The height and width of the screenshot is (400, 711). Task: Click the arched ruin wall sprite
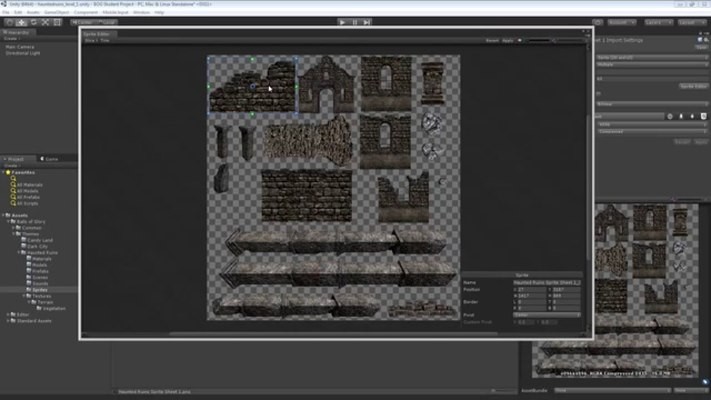[326, 84]
